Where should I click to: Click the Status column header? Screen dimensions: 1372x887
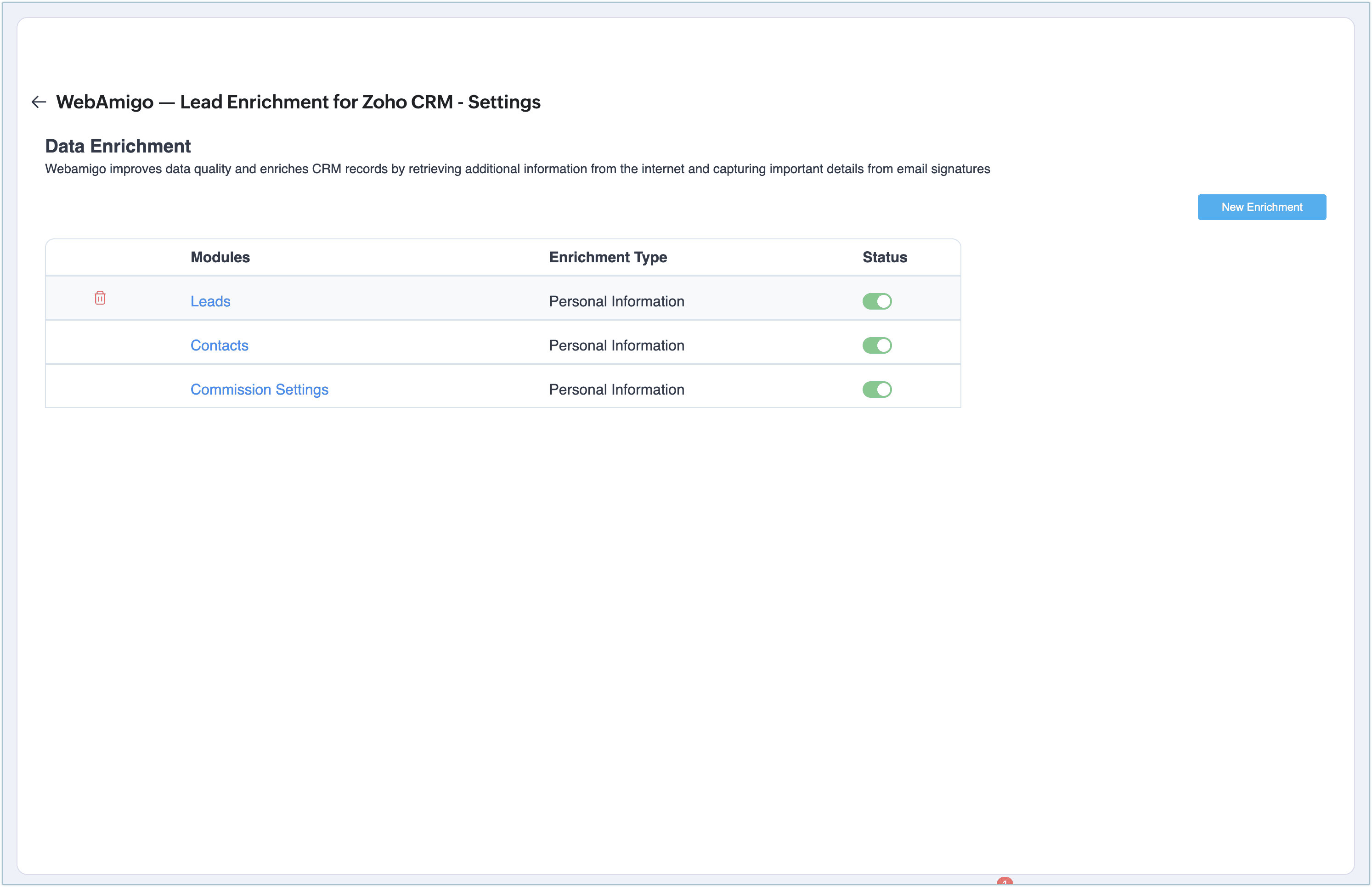click(884, 257)
